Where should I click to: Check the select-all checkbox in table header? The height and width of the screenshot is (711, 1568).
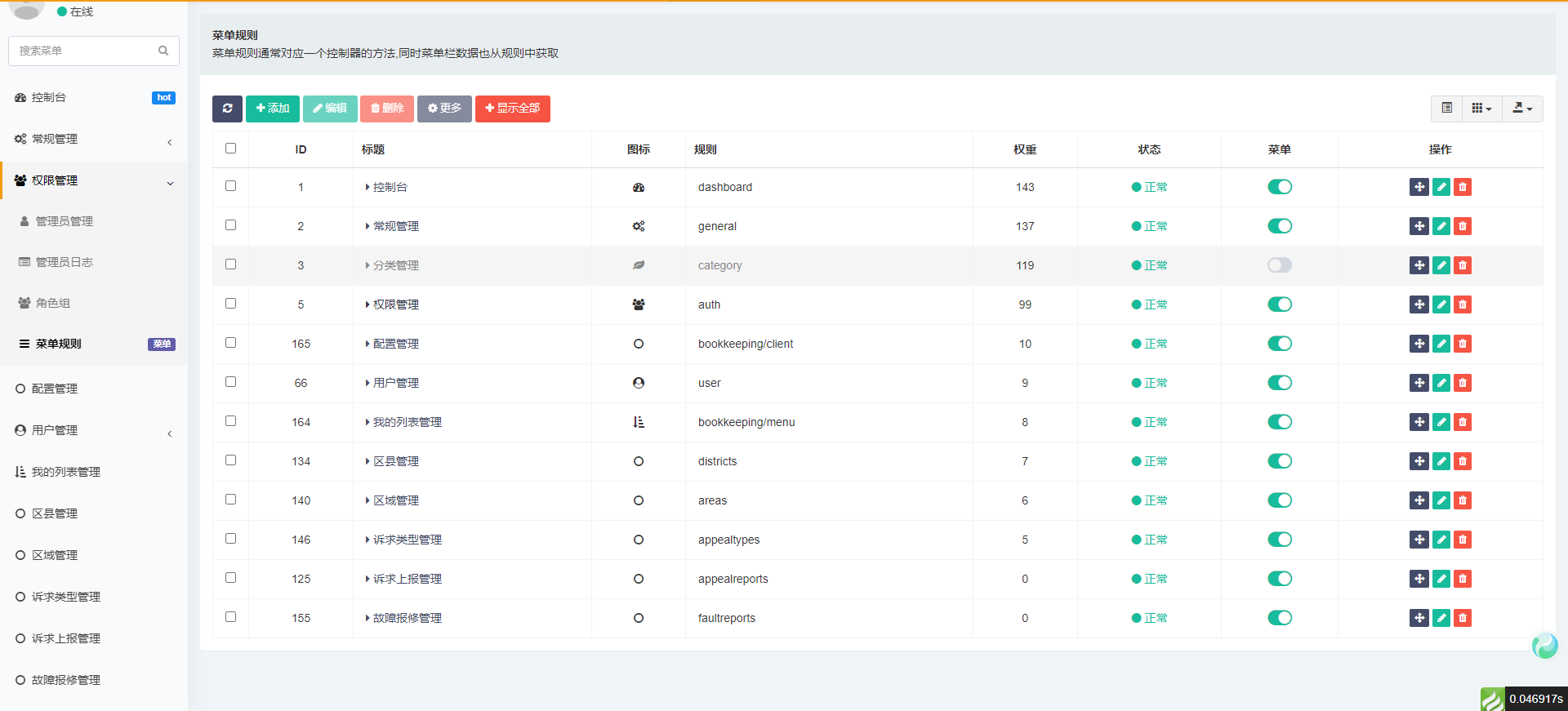230,149
